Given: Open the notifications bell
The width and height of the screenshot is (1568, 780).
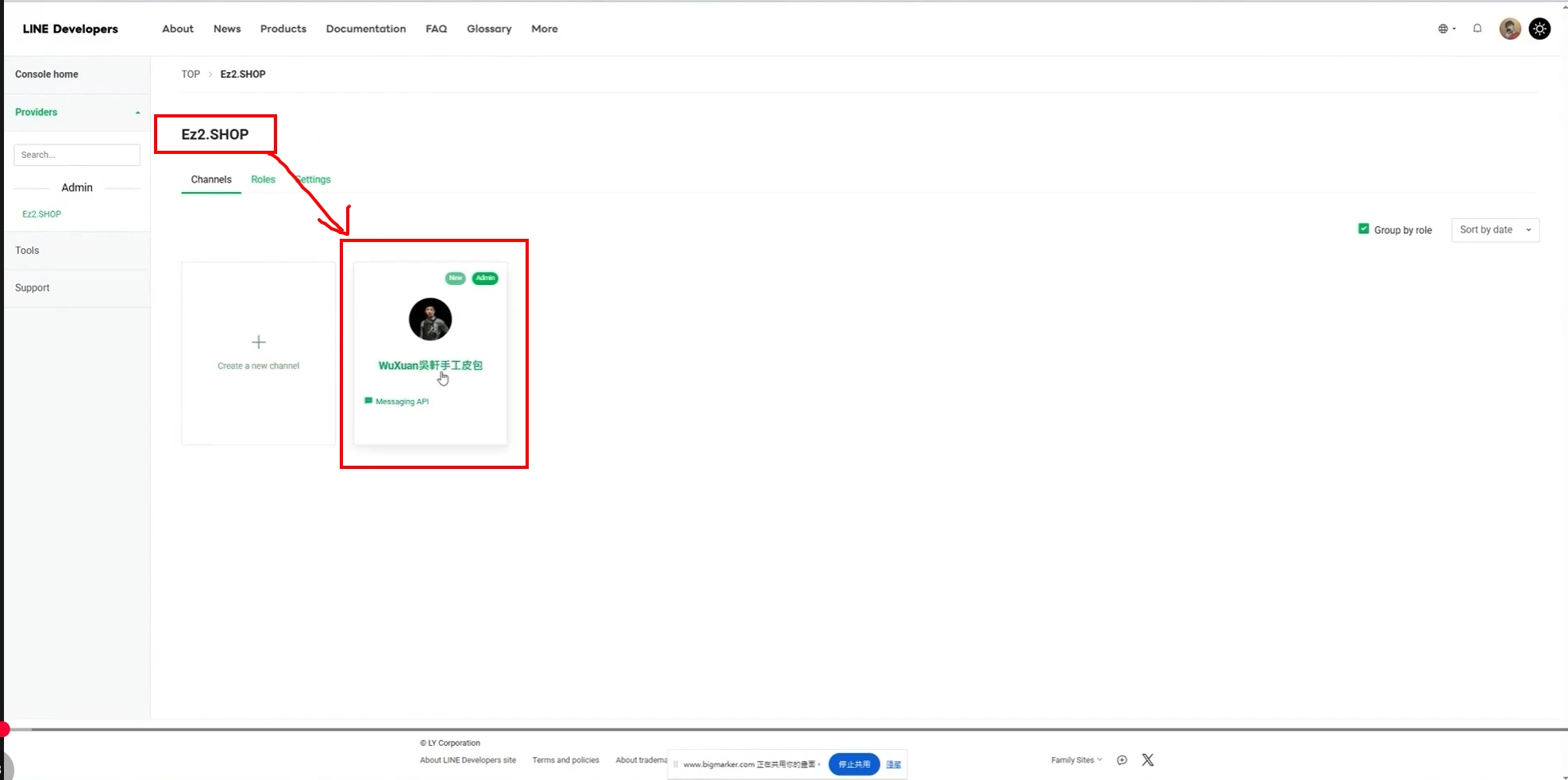Looking at the screenshot, I should [1477, 29].
